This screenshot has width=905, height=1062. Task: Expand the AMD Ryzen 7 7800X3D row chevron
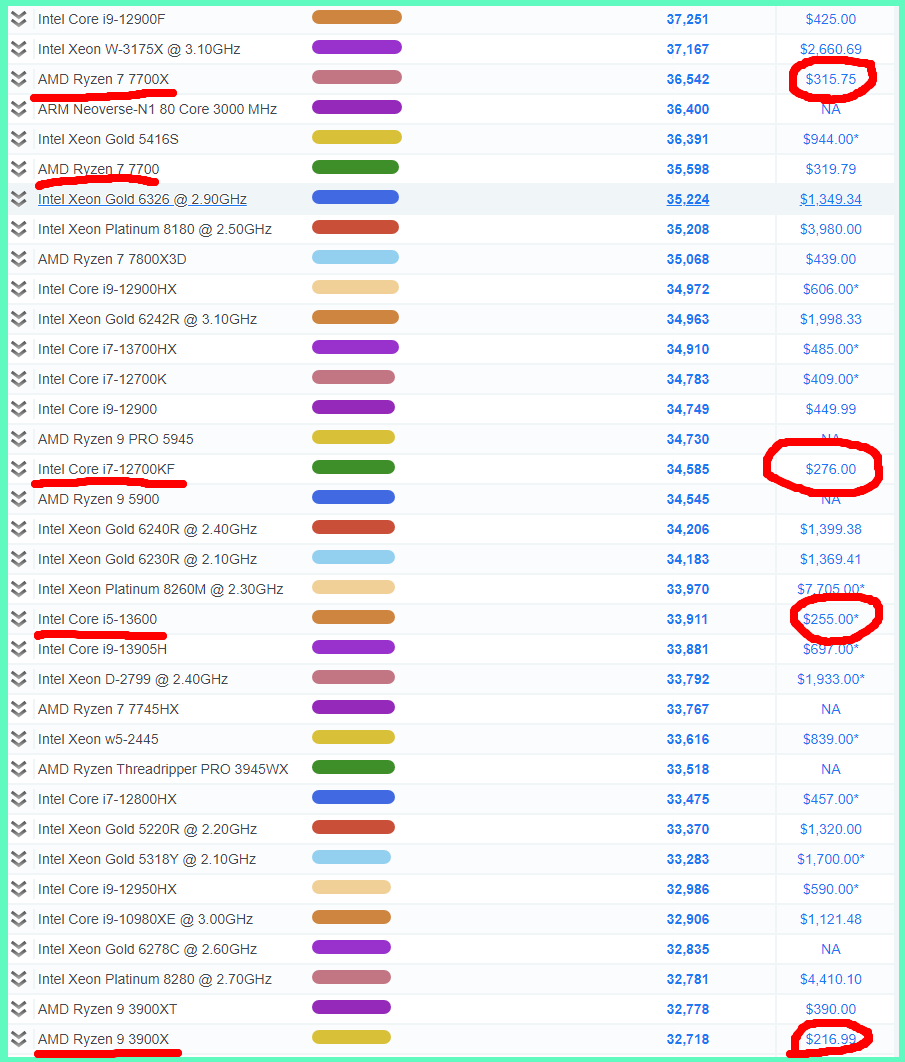pyautogui.click(x=19, y=259)
